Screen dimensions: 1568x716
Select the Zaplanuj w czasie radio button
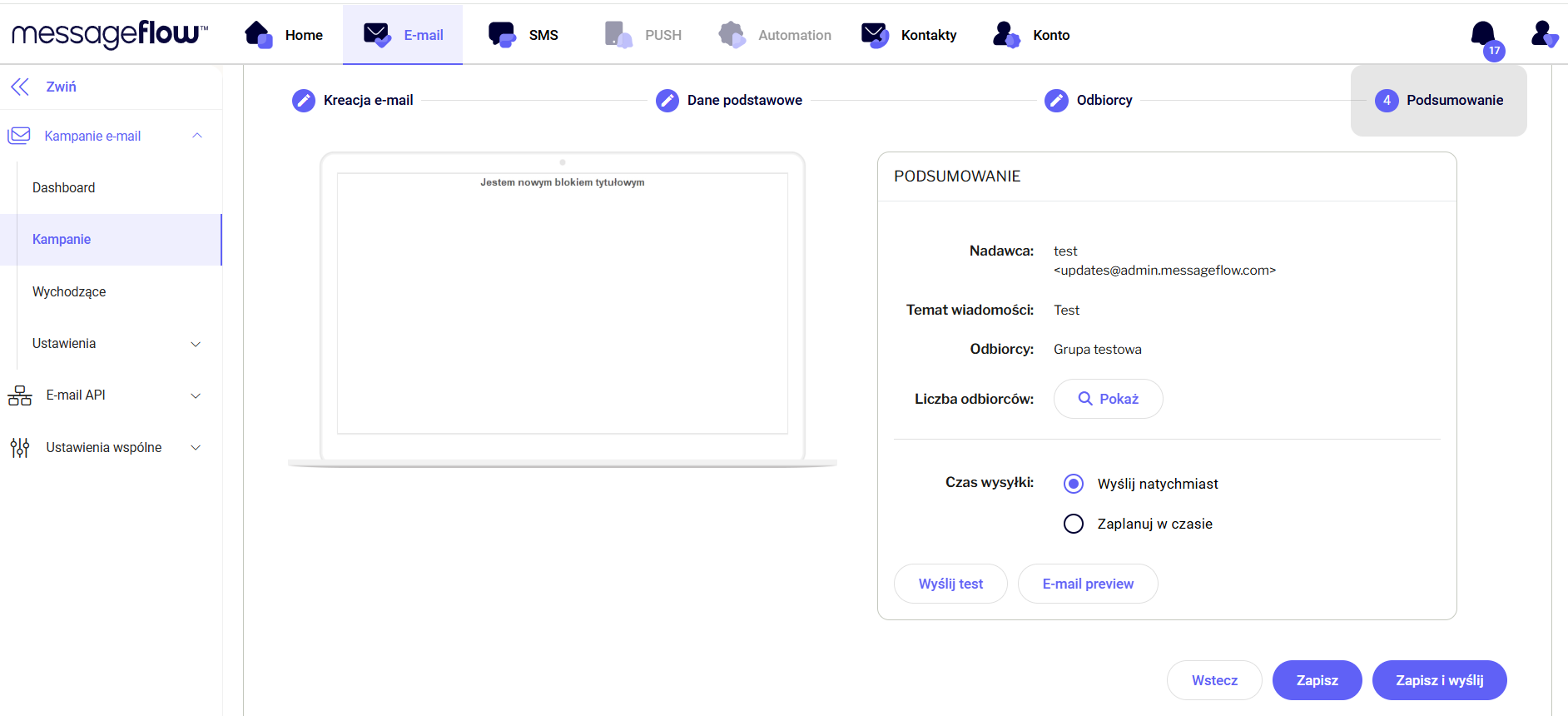pyautogui.click(x=1074, y=524)
